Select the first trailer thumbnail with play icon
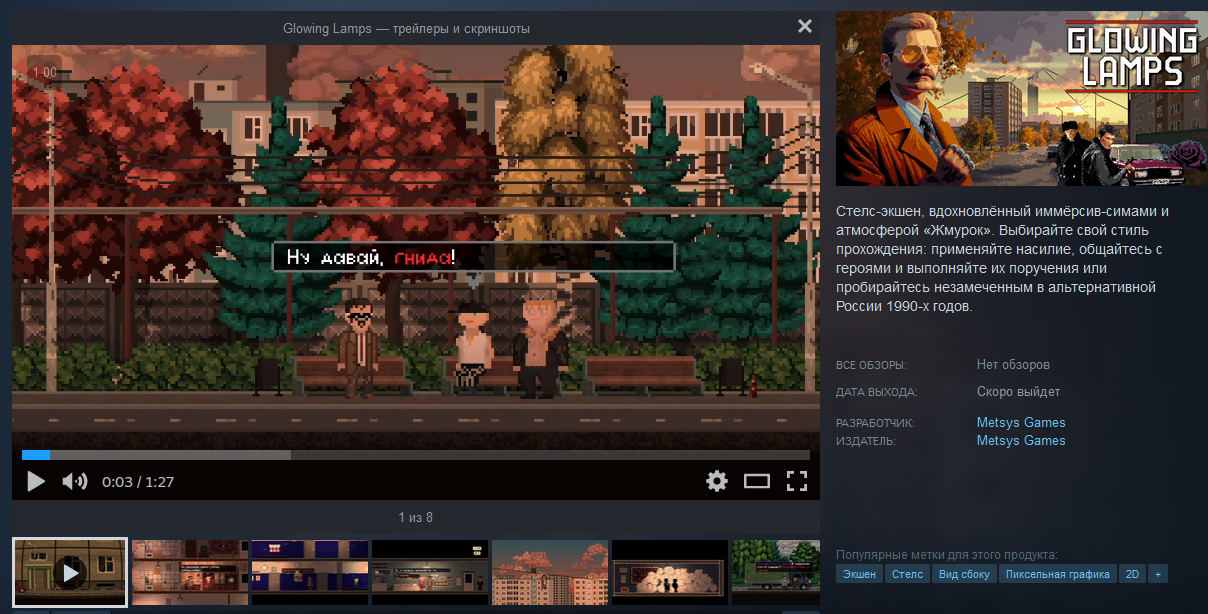The width and height of the screenshot is (1208, 614). [70, 573]
